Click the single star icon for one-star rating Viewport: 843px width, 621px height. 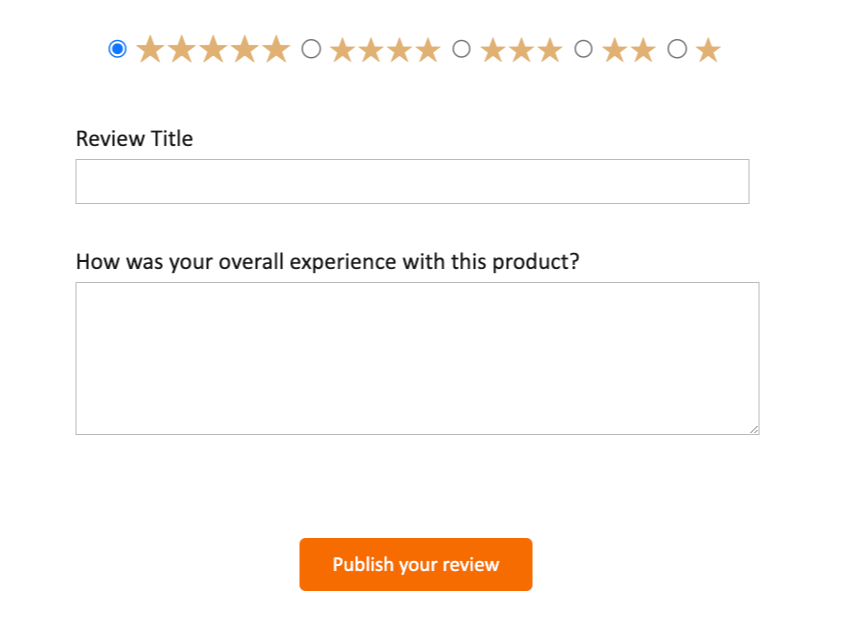[708, 50]
